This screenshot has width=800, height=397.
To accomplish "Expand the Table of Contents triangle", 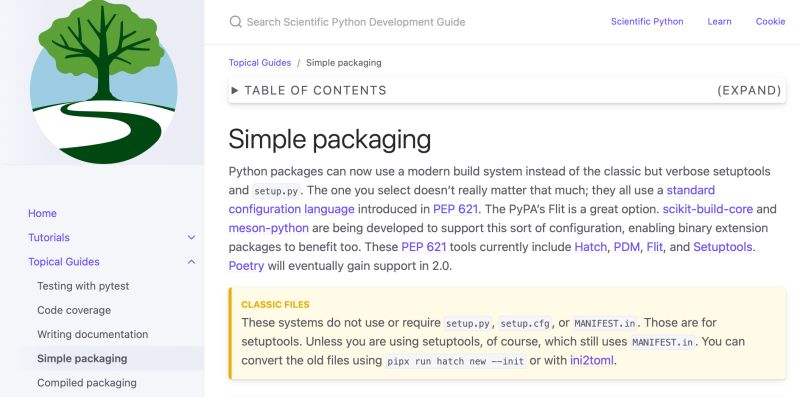I will point(235,90).
